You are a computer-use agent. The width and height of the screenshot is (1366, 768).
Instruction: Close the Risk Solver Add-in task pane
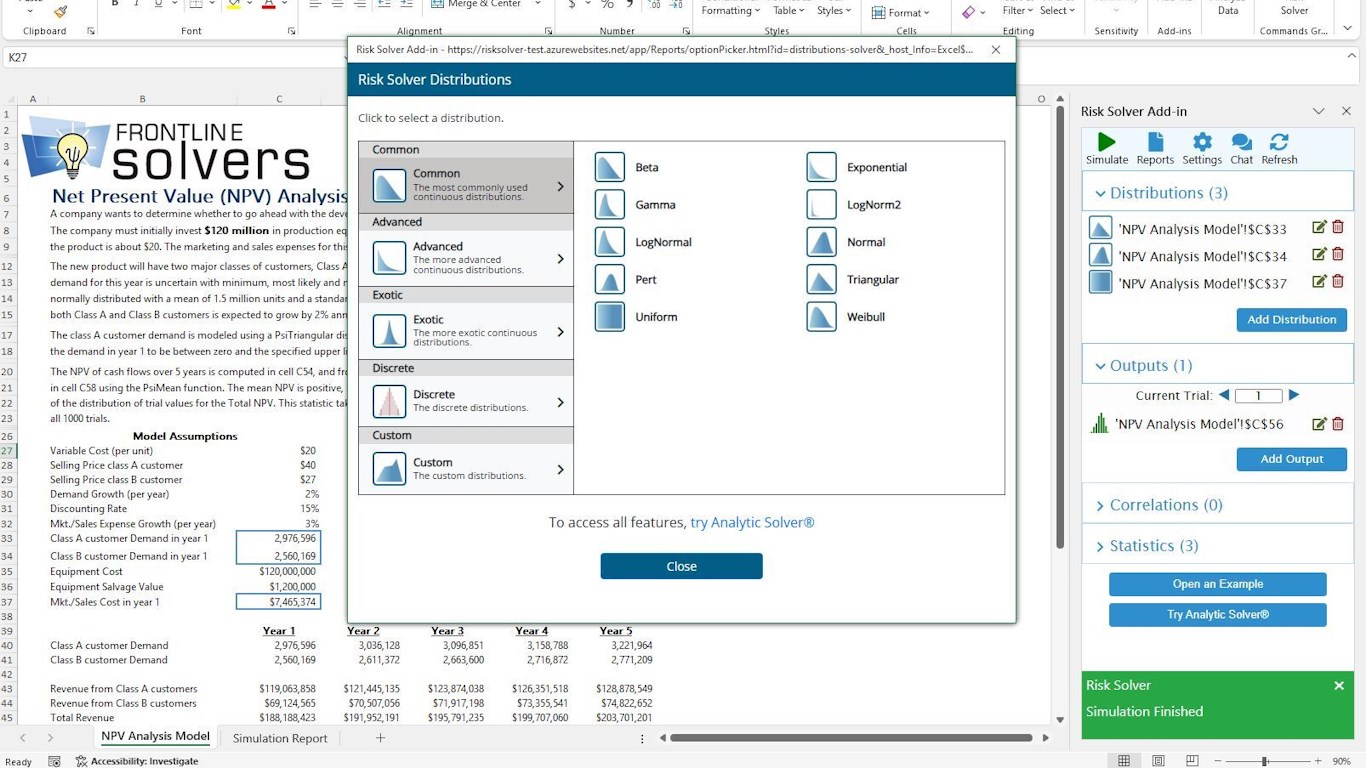(1346, 111)
